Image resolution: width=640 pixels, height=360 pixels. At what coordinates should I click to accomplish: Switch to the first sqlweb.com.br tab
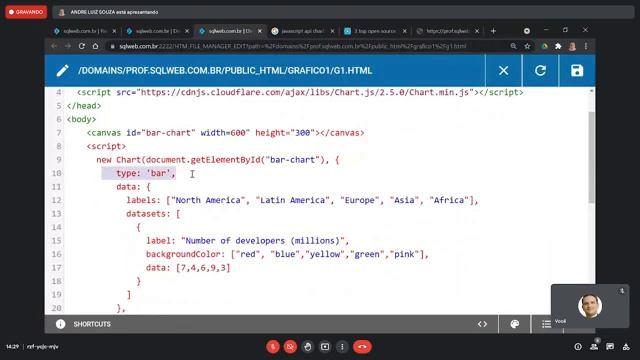click(x=85, y=31)
